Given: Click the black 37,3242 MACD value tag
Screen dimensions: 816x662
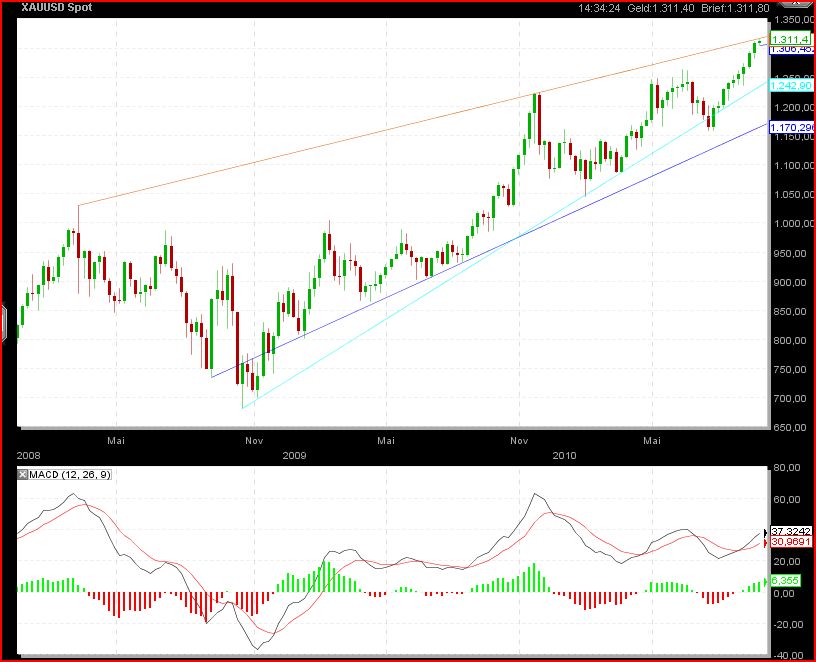Looking at the screenshot, I should [x=791, y=532].
